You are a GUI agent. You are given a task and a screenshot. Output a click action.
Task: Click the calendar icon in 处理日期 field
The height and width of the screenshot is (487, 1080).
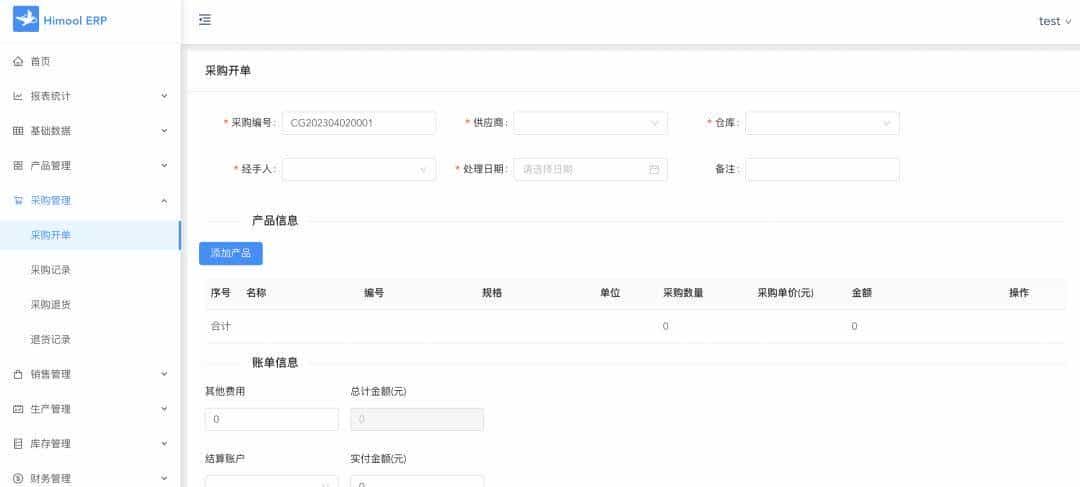[654, 169]
